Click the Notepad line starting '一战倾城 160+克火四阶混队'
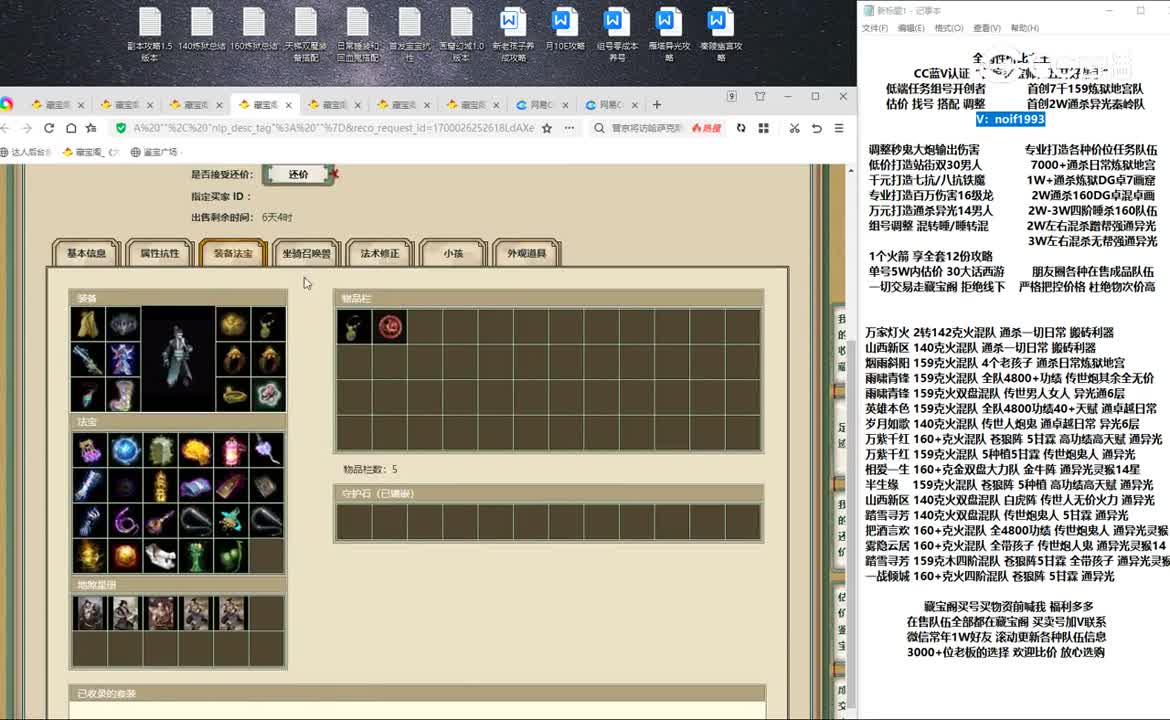 [989, 576]
